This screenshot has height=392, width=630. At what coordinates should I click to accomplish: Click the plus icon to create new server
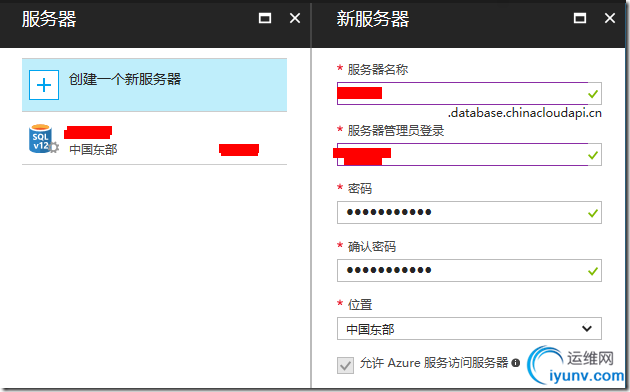pos(44,85)
